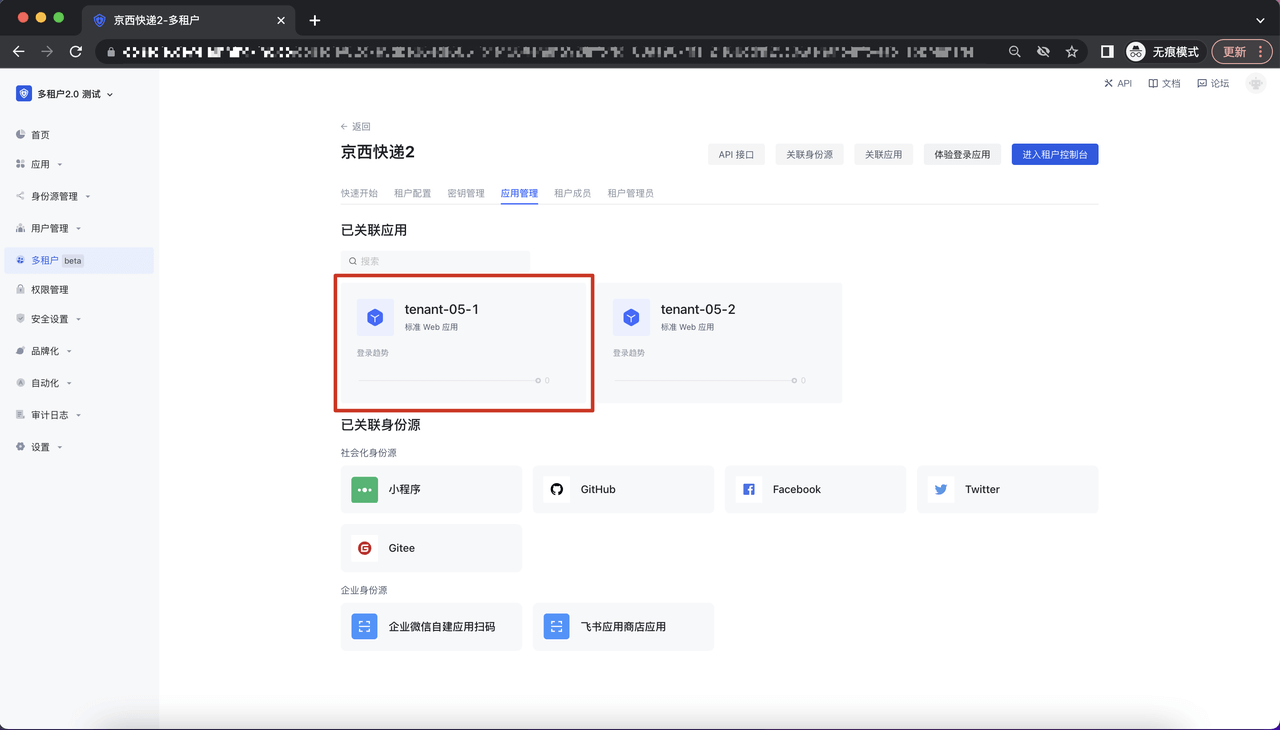The height and width of the screenshot is (730, 1280).
Task: Click the Gitee logo icon
Action: click(x=365, y=548)
